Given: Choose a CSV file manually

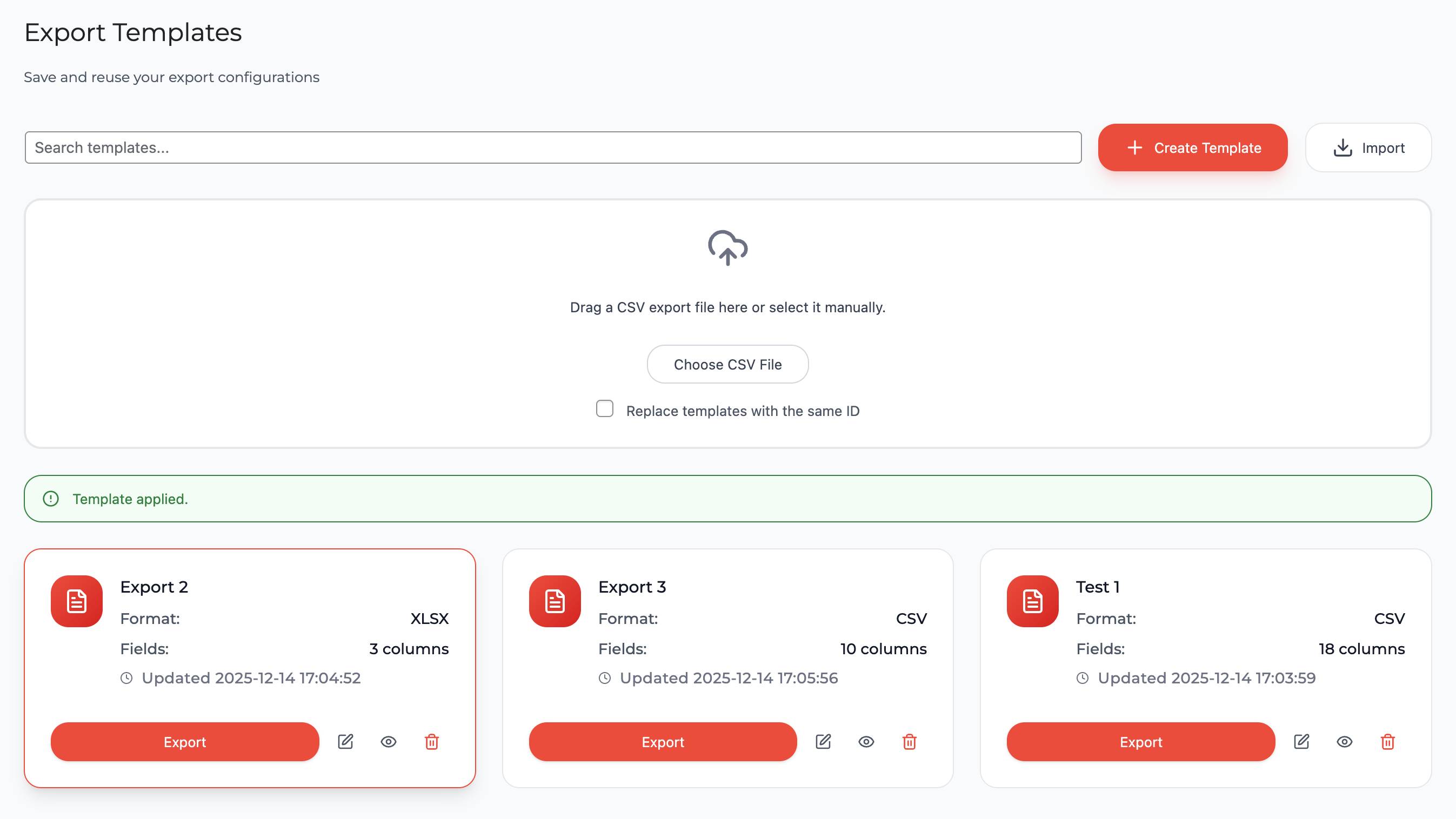Looking at the screenshot, I should coord(727,364).
